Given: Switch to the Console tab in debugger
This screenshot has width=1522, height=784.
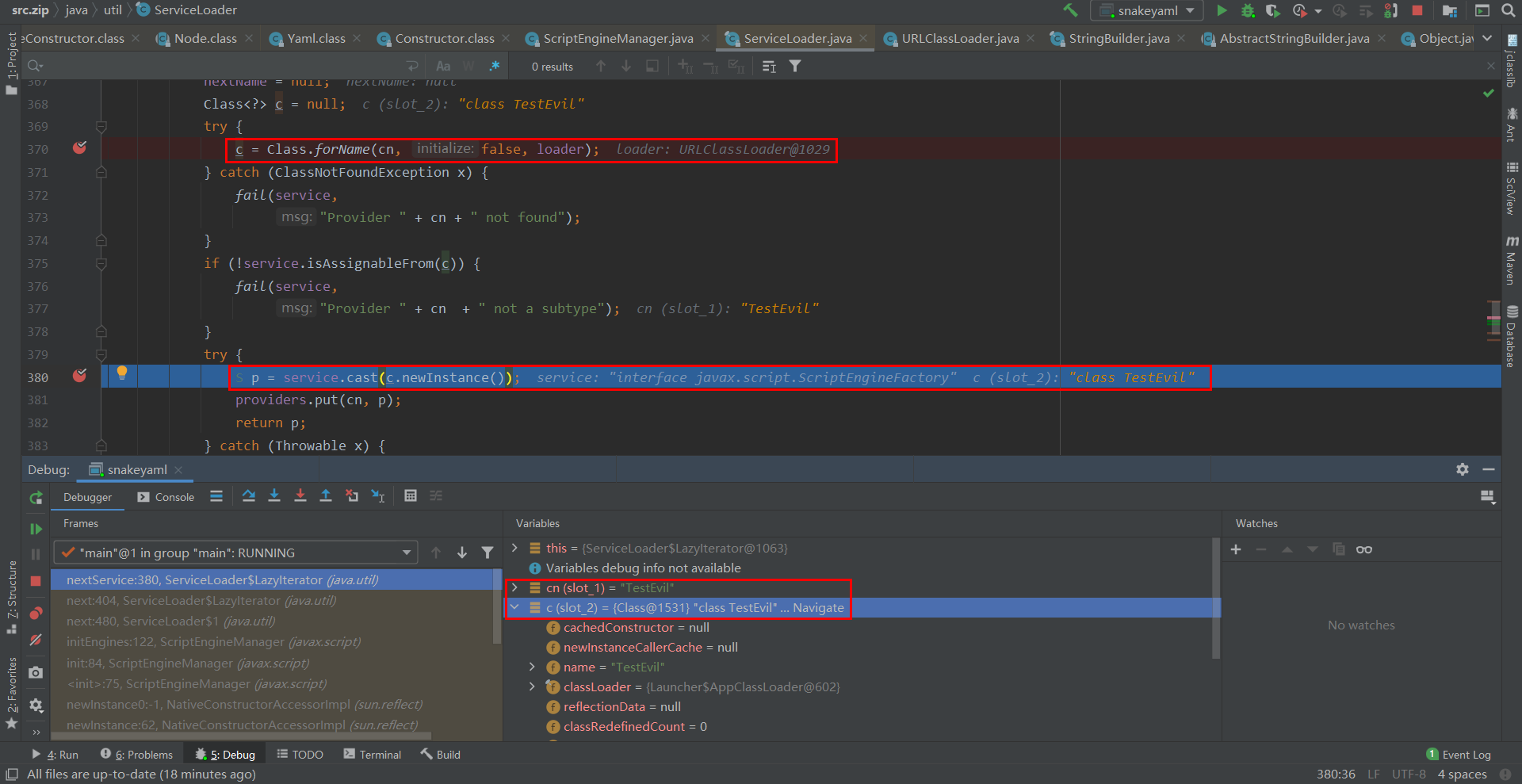Looking at the screenshot, I should [x=166, y=497].
